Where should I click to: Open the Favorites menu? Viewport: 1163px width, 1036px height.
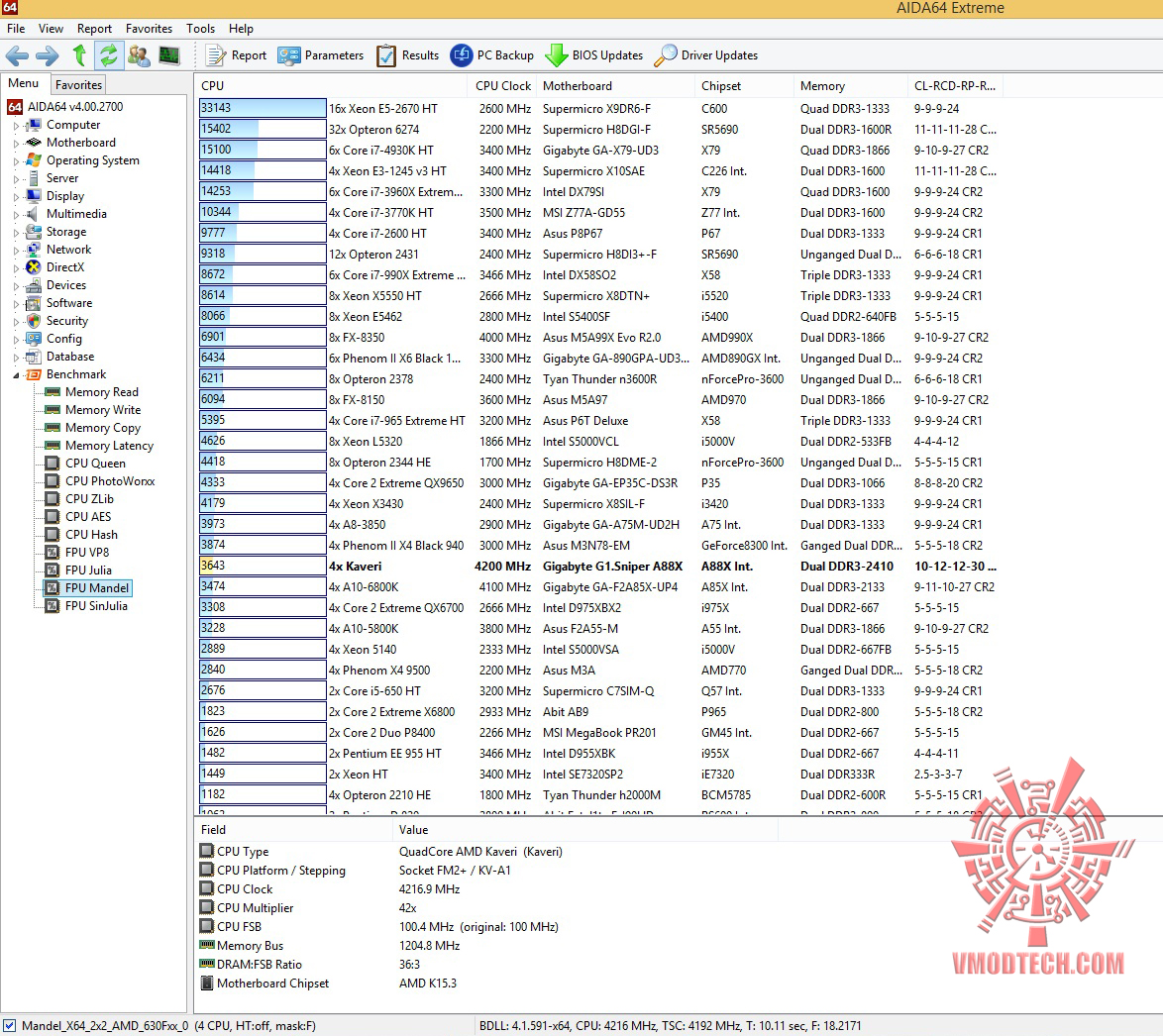(x=149, y=28)
